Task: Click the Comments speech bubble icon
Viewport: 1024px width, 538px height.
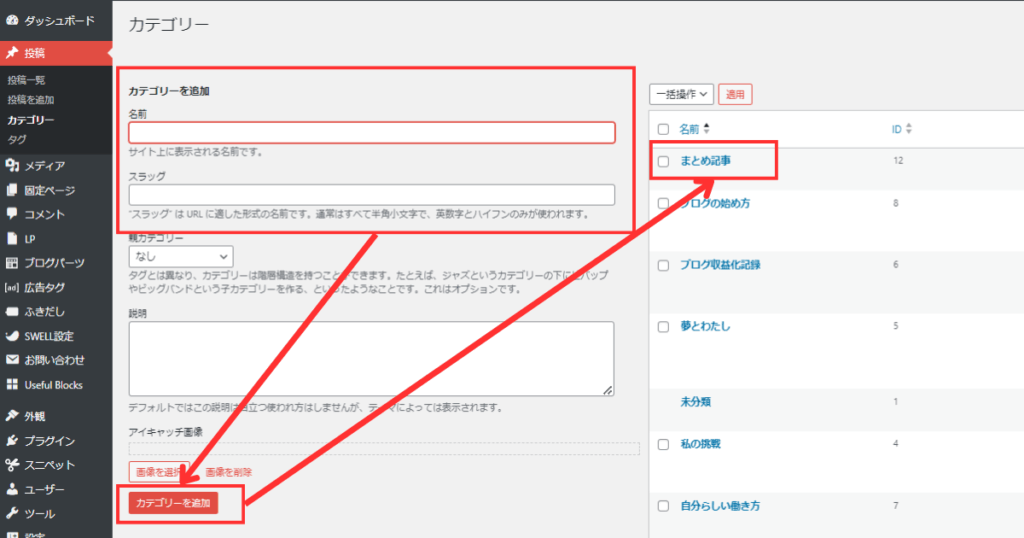Action: [x=12, y=214]
